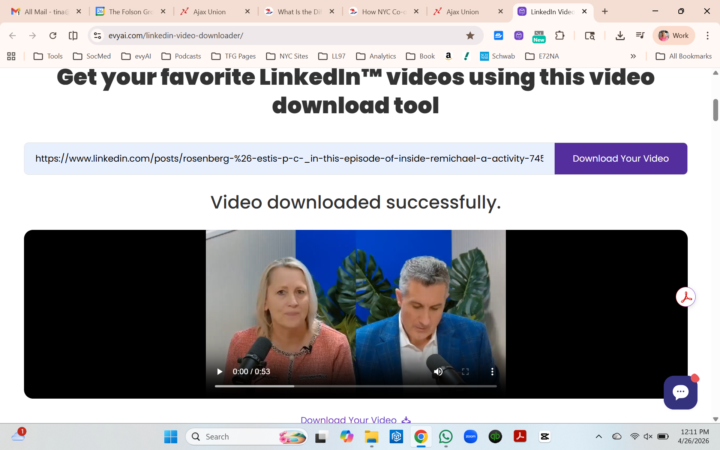
Task: Open the SocMed bookmark folder
Action: coord(92,56)
